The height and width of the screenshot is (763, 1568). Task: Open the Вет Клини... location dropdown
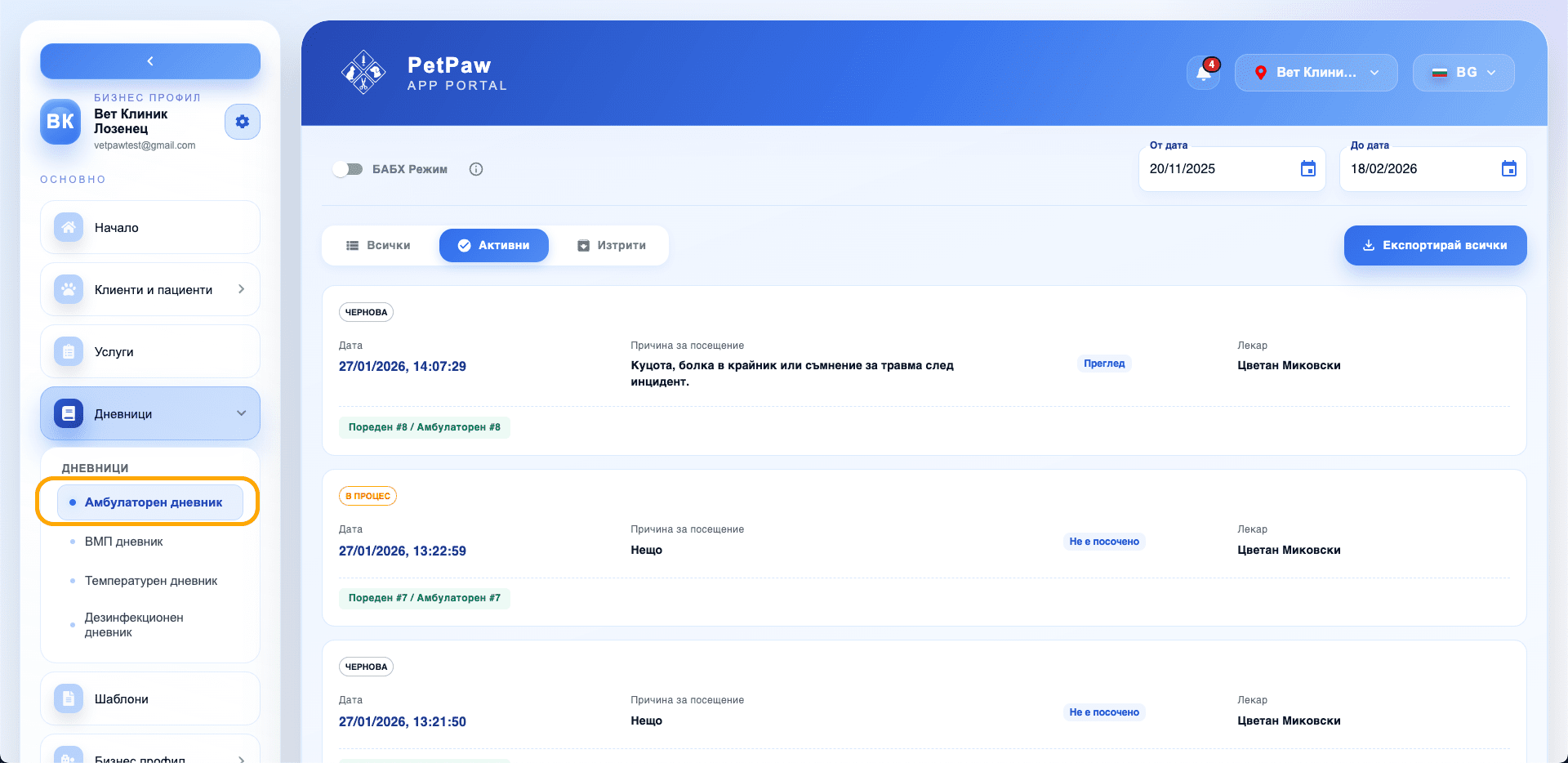1316,73
